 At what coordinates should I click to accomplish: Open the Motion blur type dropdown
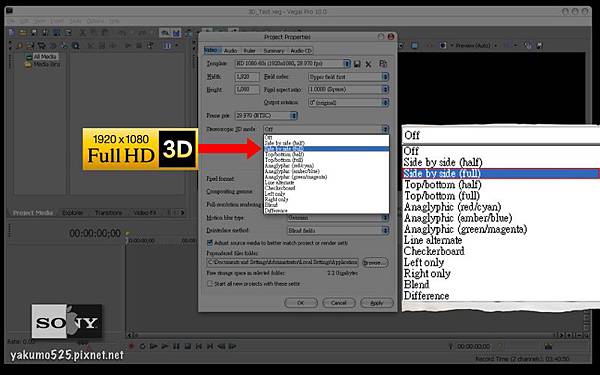338,218
